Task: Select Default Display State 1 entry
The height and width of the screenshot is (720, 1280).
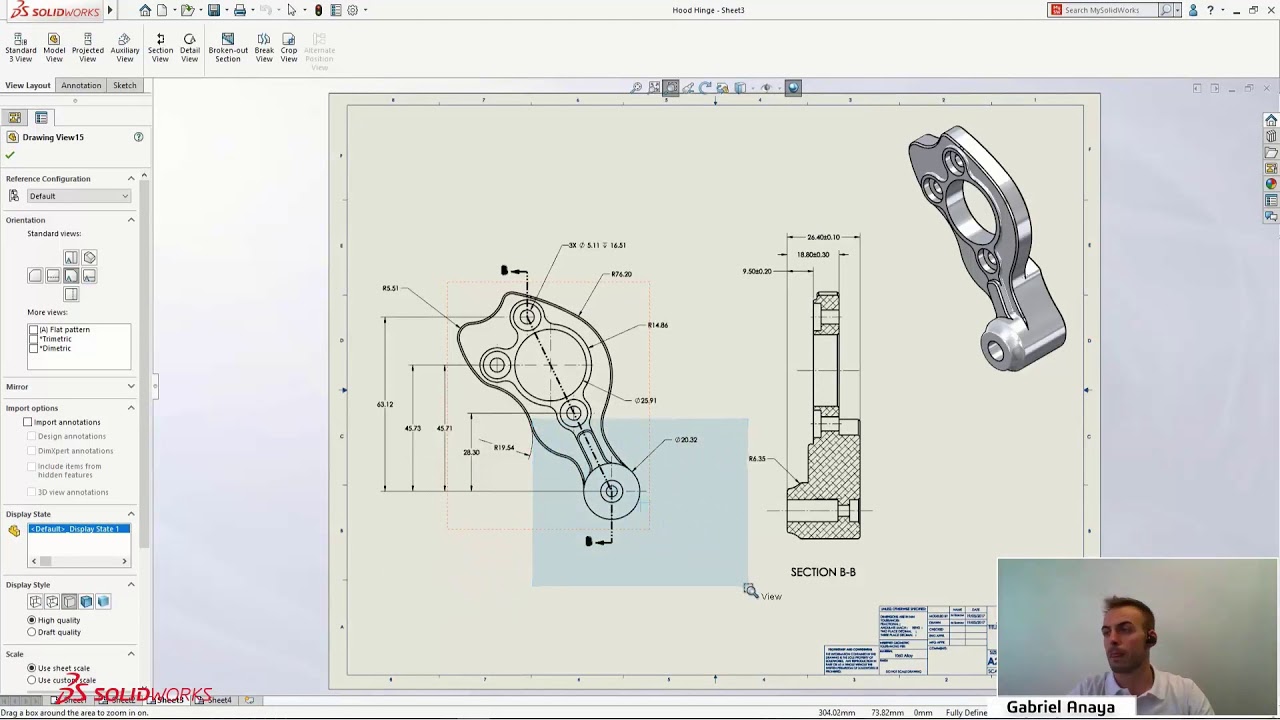Action: click(x=78, y=529)
